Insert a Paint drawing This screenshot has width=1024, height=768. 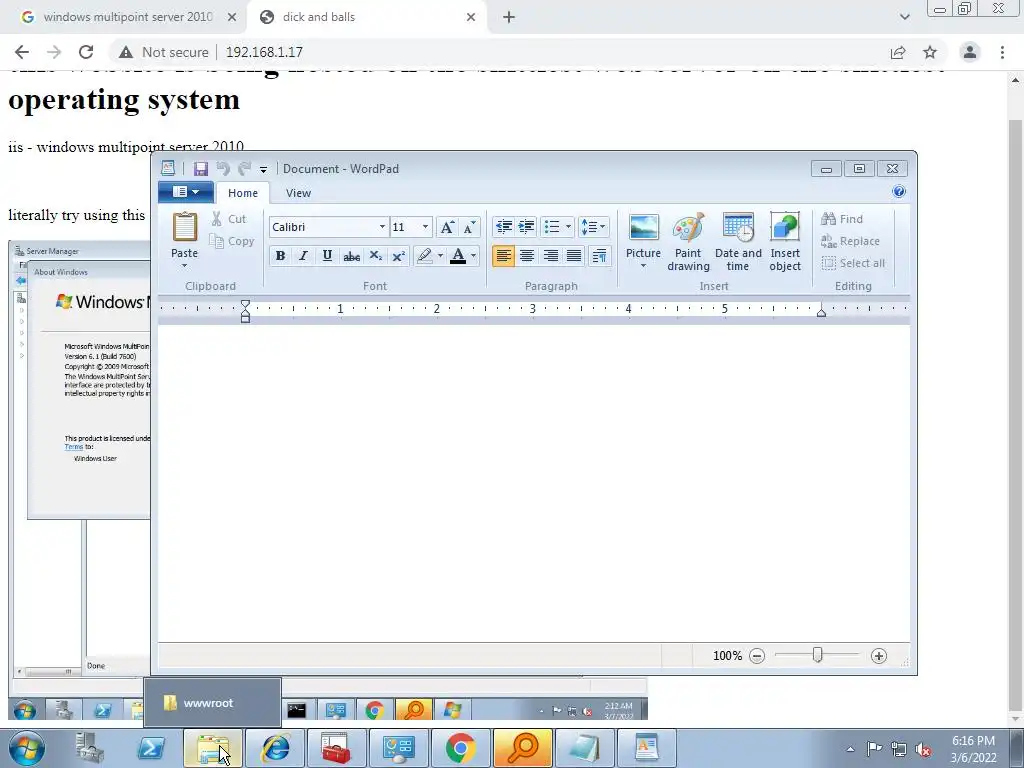point(688,242)
